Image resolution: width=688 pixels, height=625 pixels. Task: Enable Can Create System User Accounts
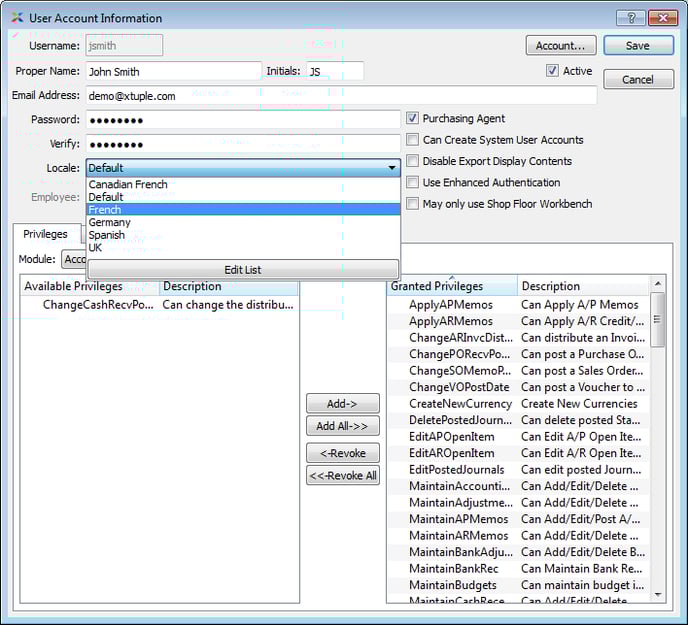[x=412, y=140]
